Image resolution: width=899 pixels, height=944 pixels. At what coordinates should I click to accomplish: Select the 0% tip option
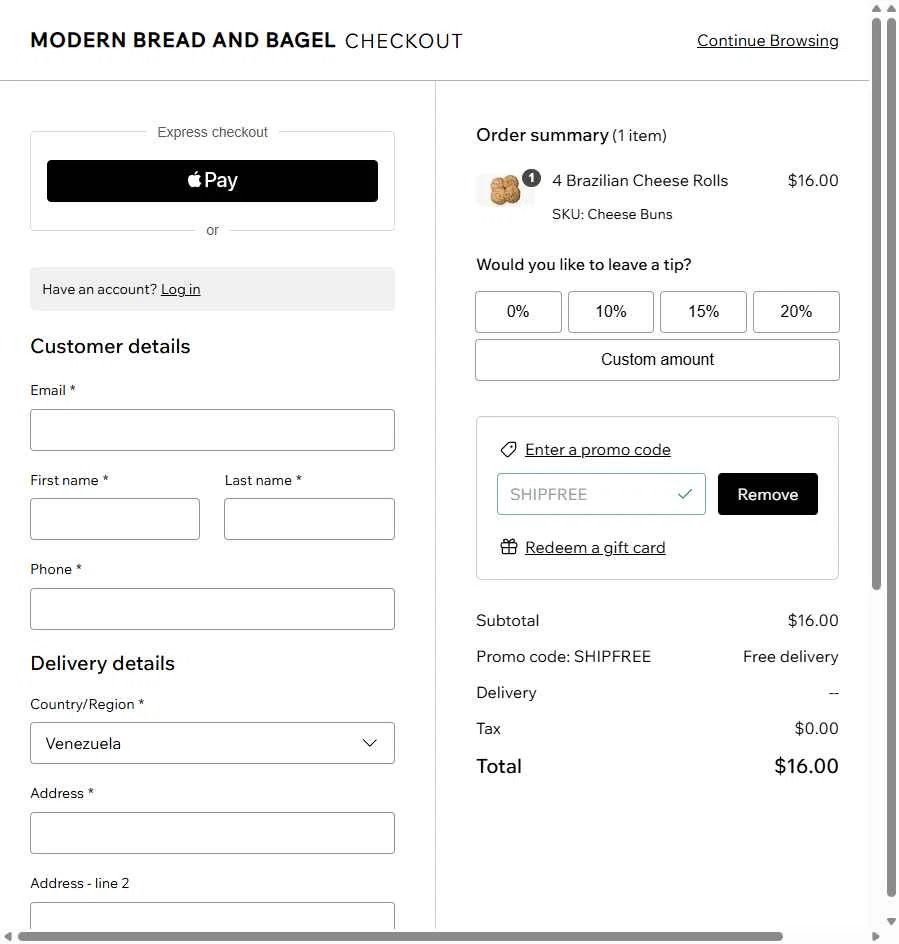point(518,311)
